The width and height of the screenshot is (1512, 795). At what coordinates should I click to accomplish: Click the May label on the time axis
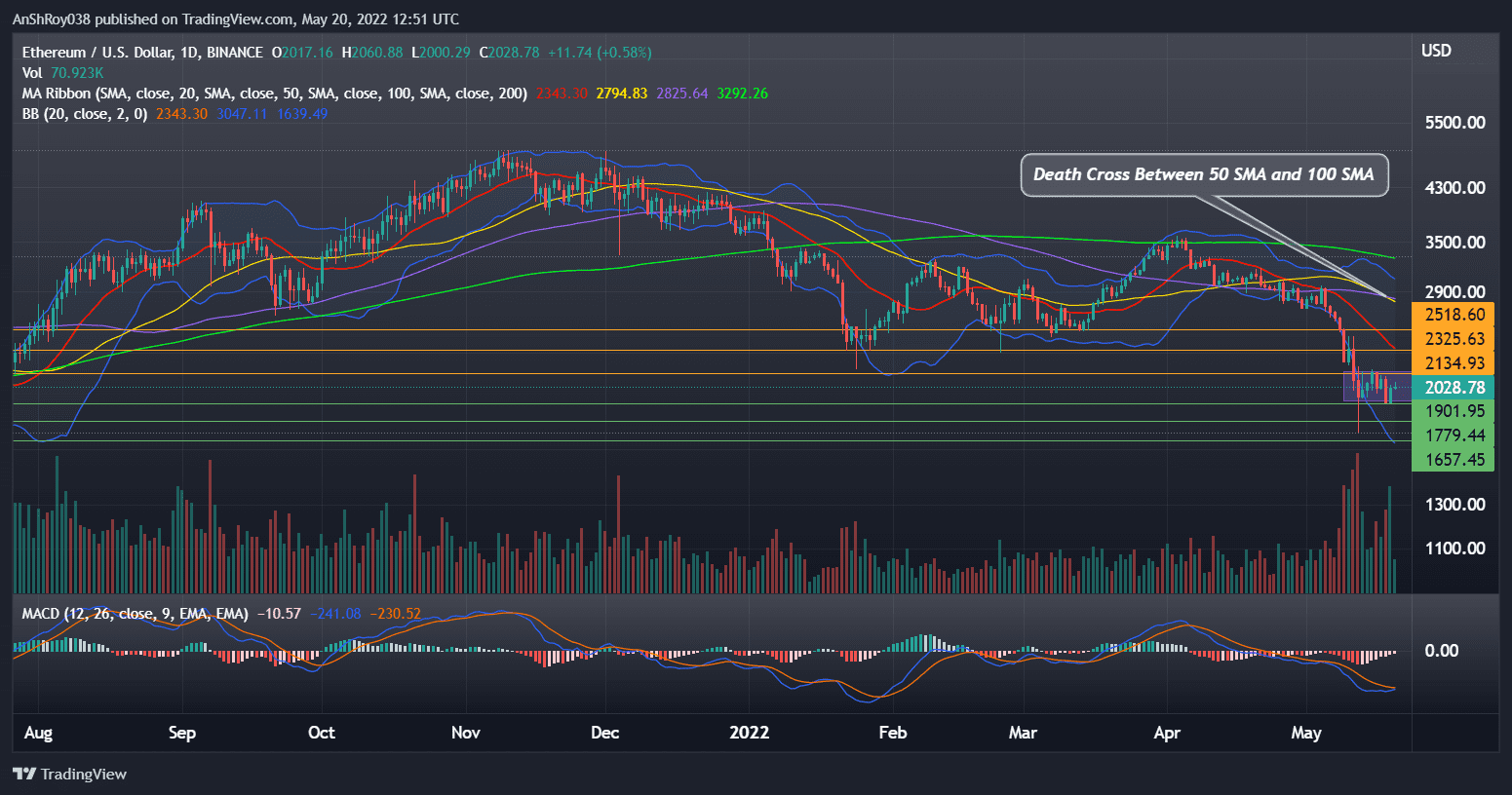1305,732
